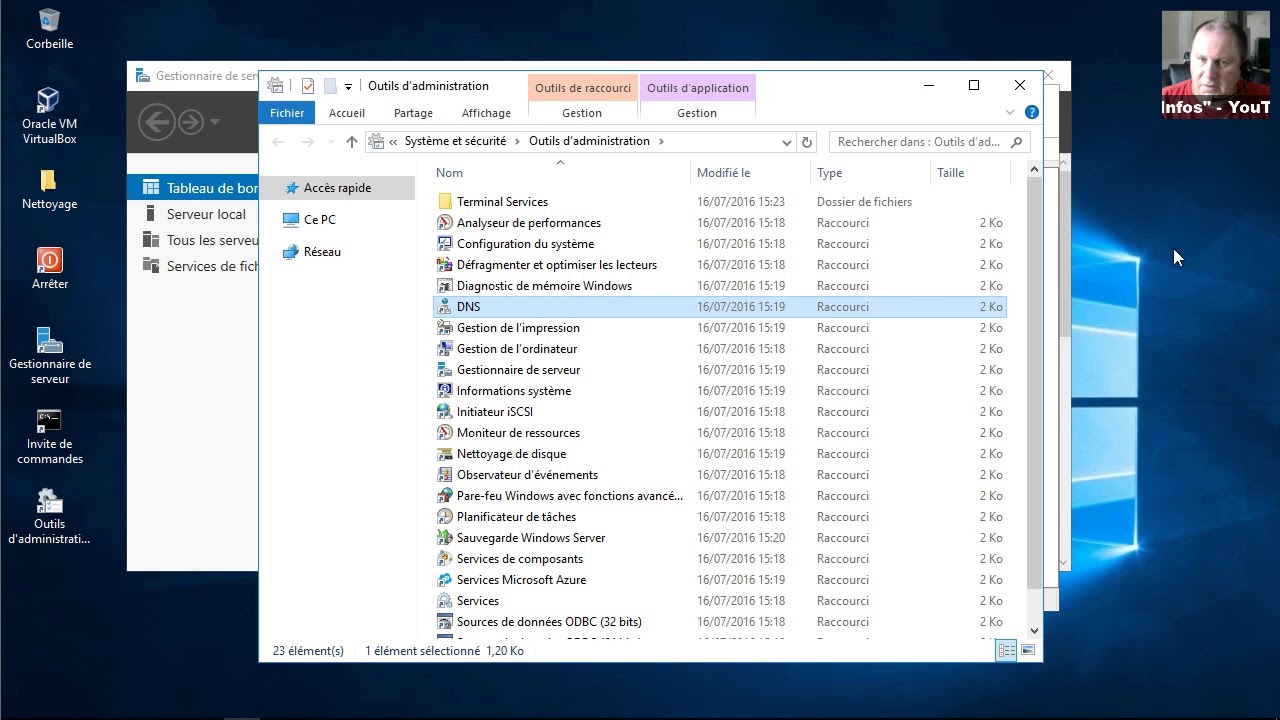Sort by the Modifié le column header
Image resolution: width=1280 pixels, height=720 pixels.
point(750,173)
